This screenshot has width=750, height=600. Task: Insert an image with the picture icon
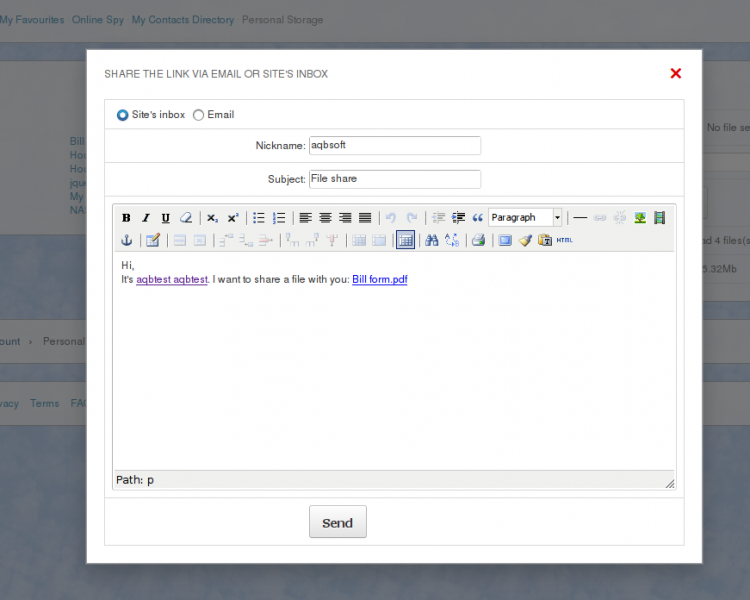click(x=640, y=218)
